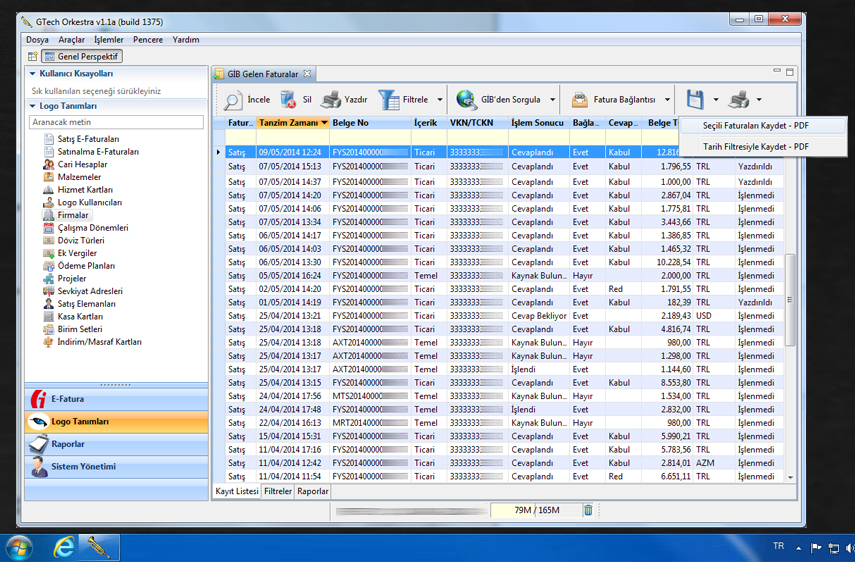
Task: Choose Seçili Faturaları Kaydet - PDF
Action: [763, 125]
